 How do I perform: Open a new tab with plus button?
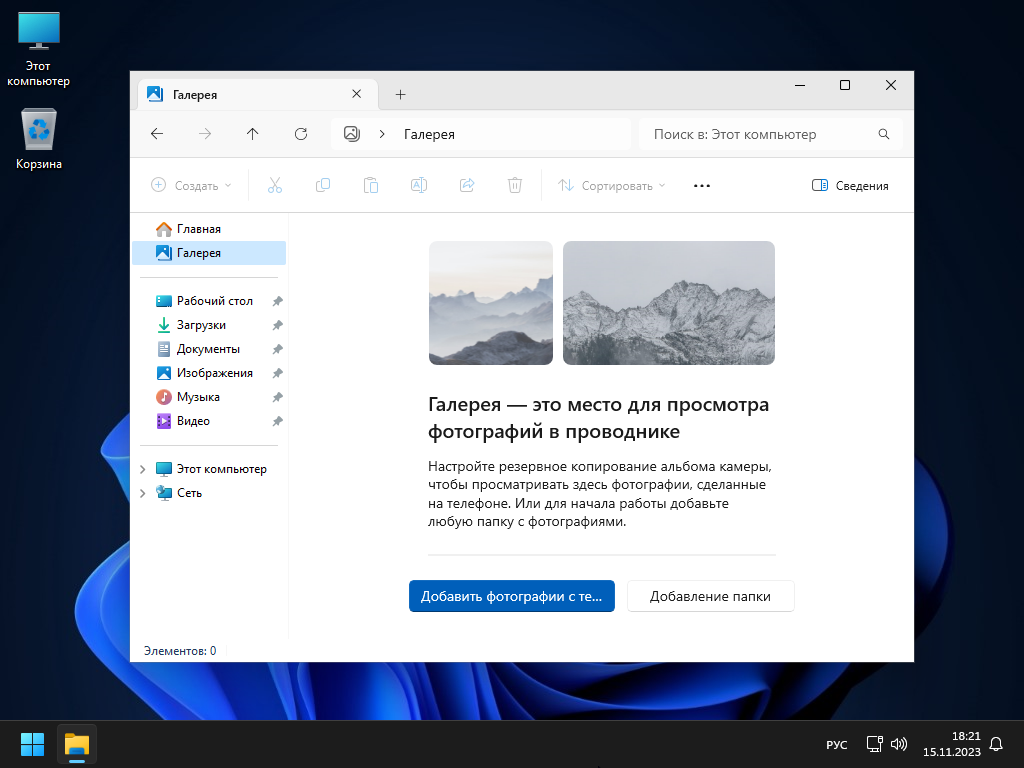coord(400,94)
